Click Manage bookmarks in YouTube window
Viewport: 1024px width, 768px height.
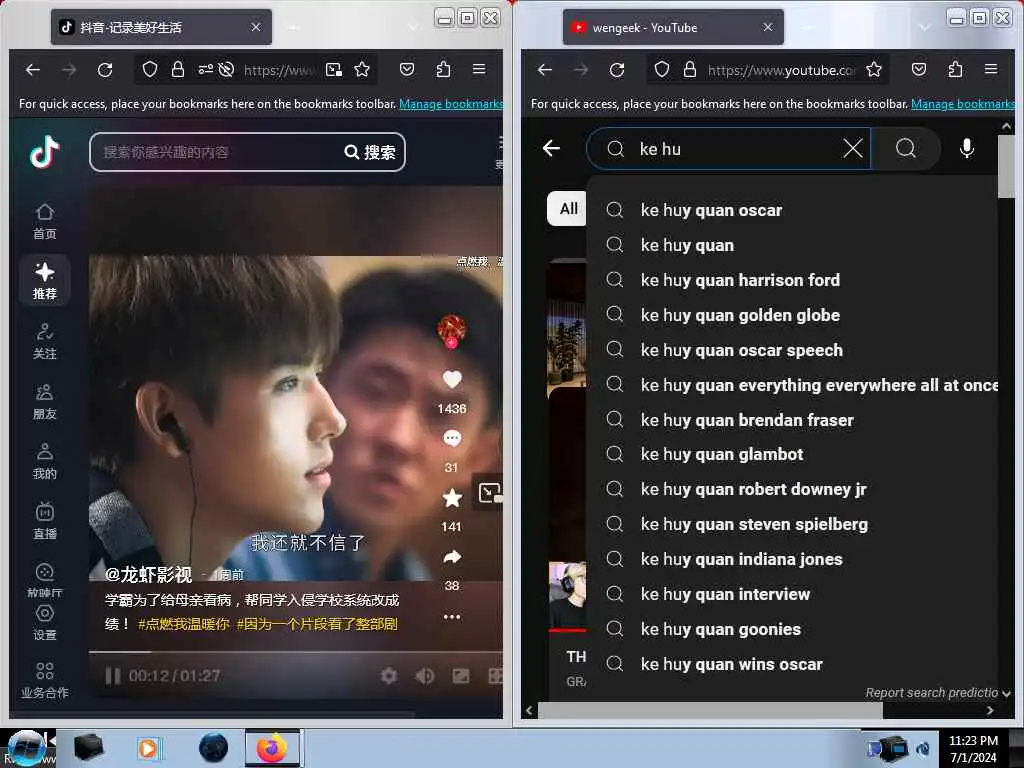coord(963,104)
